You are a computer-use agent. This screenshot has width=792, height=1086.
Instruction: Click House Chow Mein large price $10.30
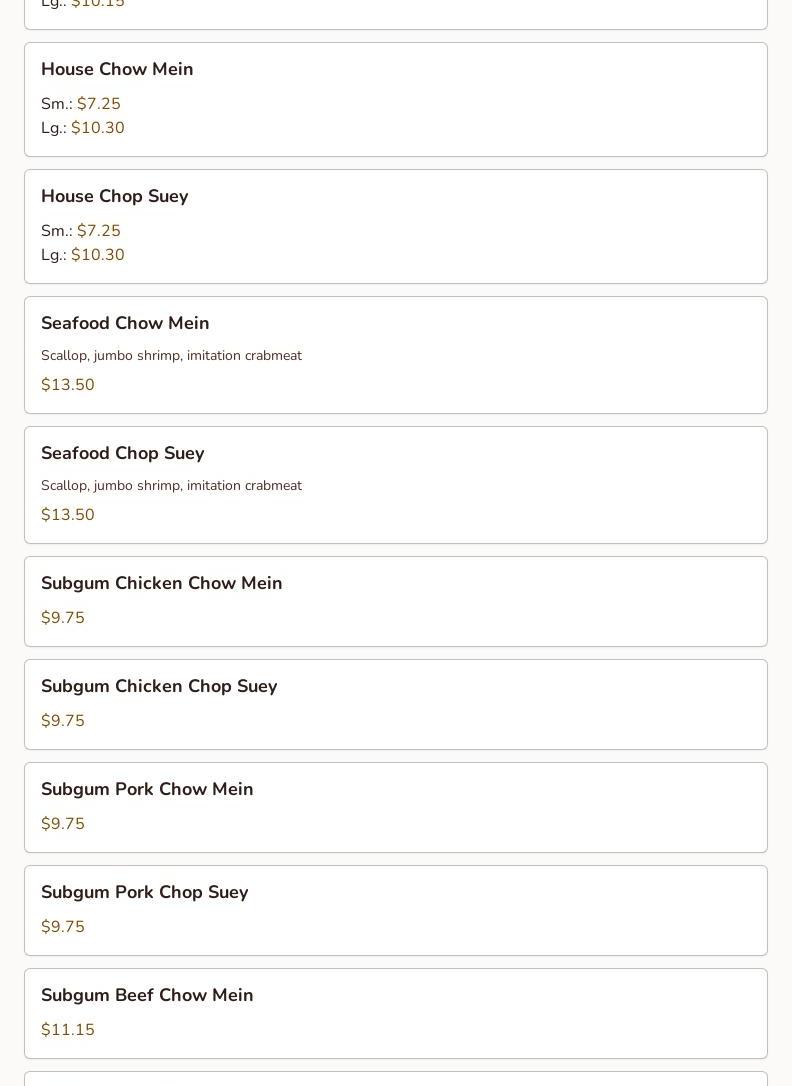point(97,128)
